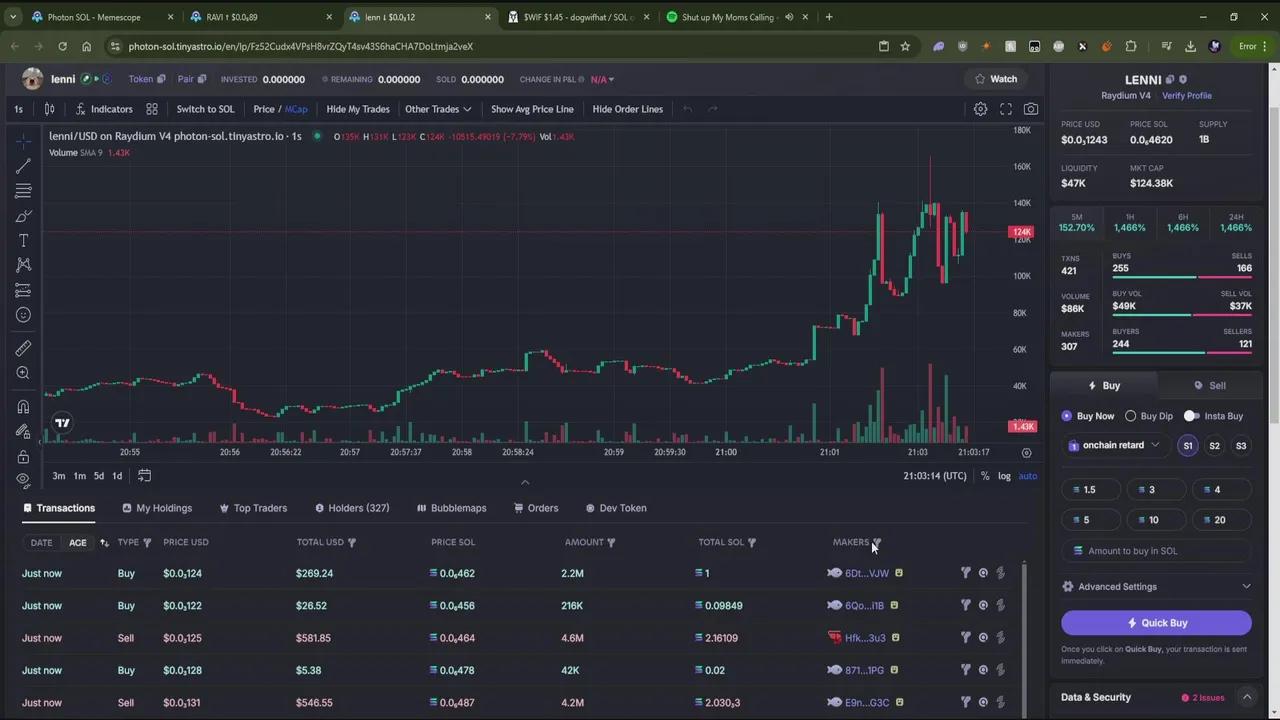
Task: Hide all drawings eye icon
Action: click(x=23, y=481)
